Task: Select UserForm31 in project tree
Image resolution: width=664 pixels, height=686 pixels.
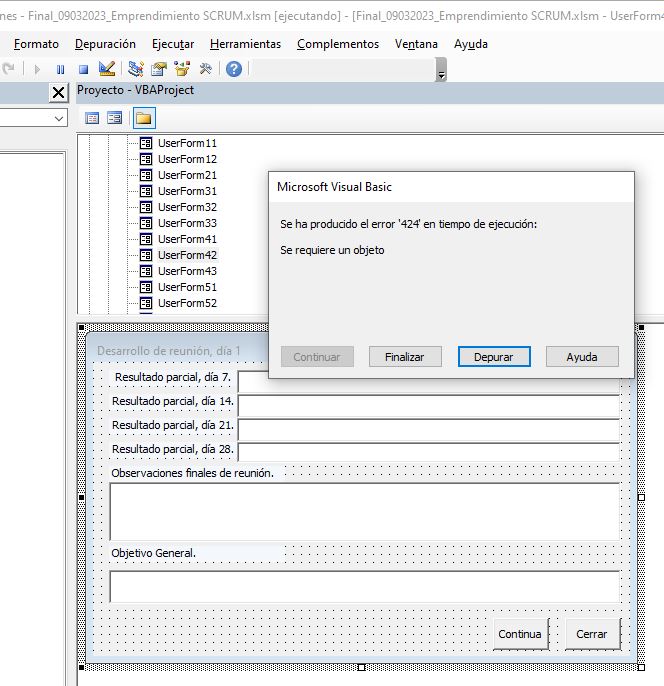Action: click(187, 191)
